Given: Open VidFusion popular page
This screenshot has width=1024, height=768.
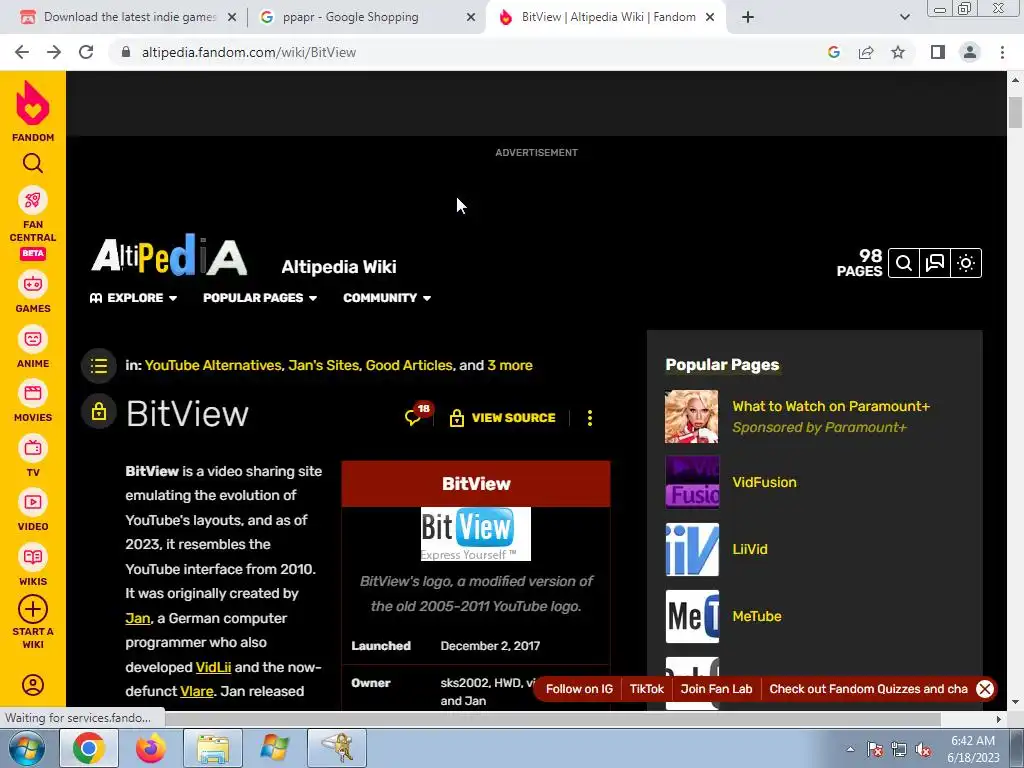Looking at the screenshot, I should point(764,482).
